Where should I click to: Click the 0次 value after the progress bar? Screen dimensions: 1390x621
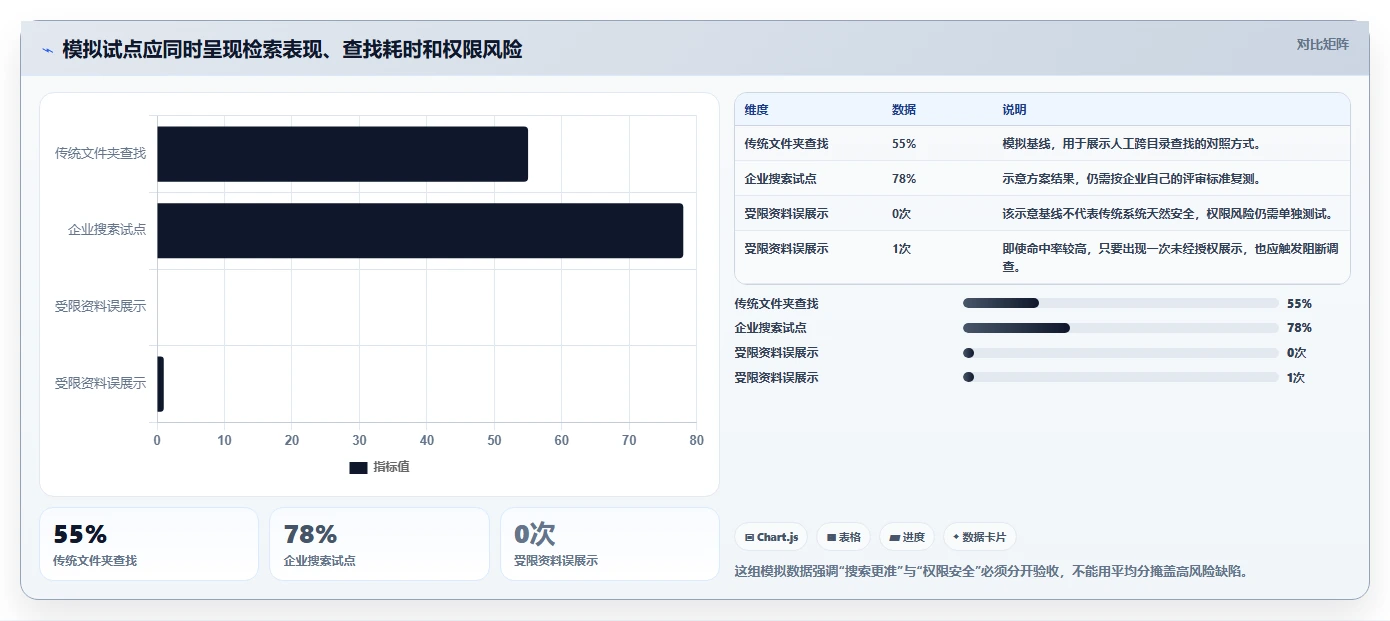click(x=1296, y=353)
